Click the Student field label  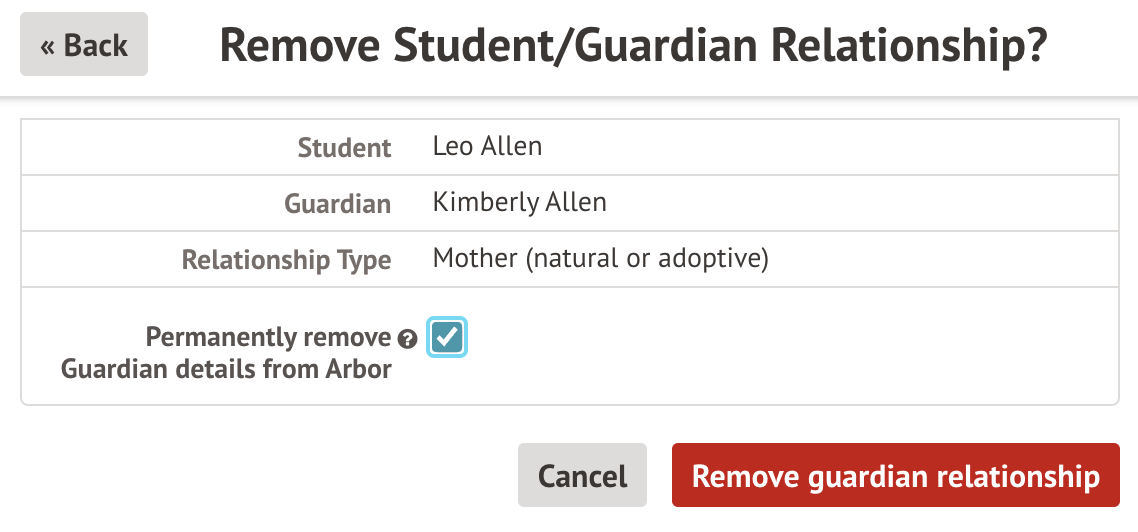pyautogui.click(x=344, y=148)
